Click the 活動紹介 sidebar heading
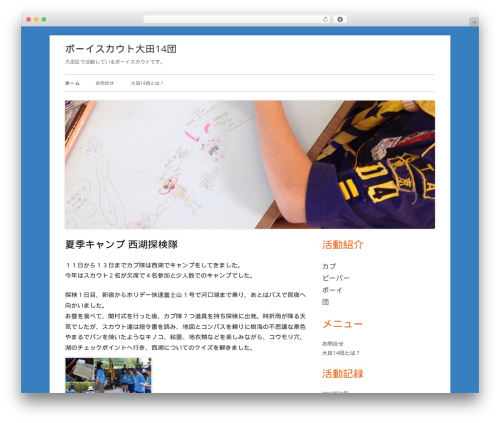500x423 pixels. click(x=343, y=245)
